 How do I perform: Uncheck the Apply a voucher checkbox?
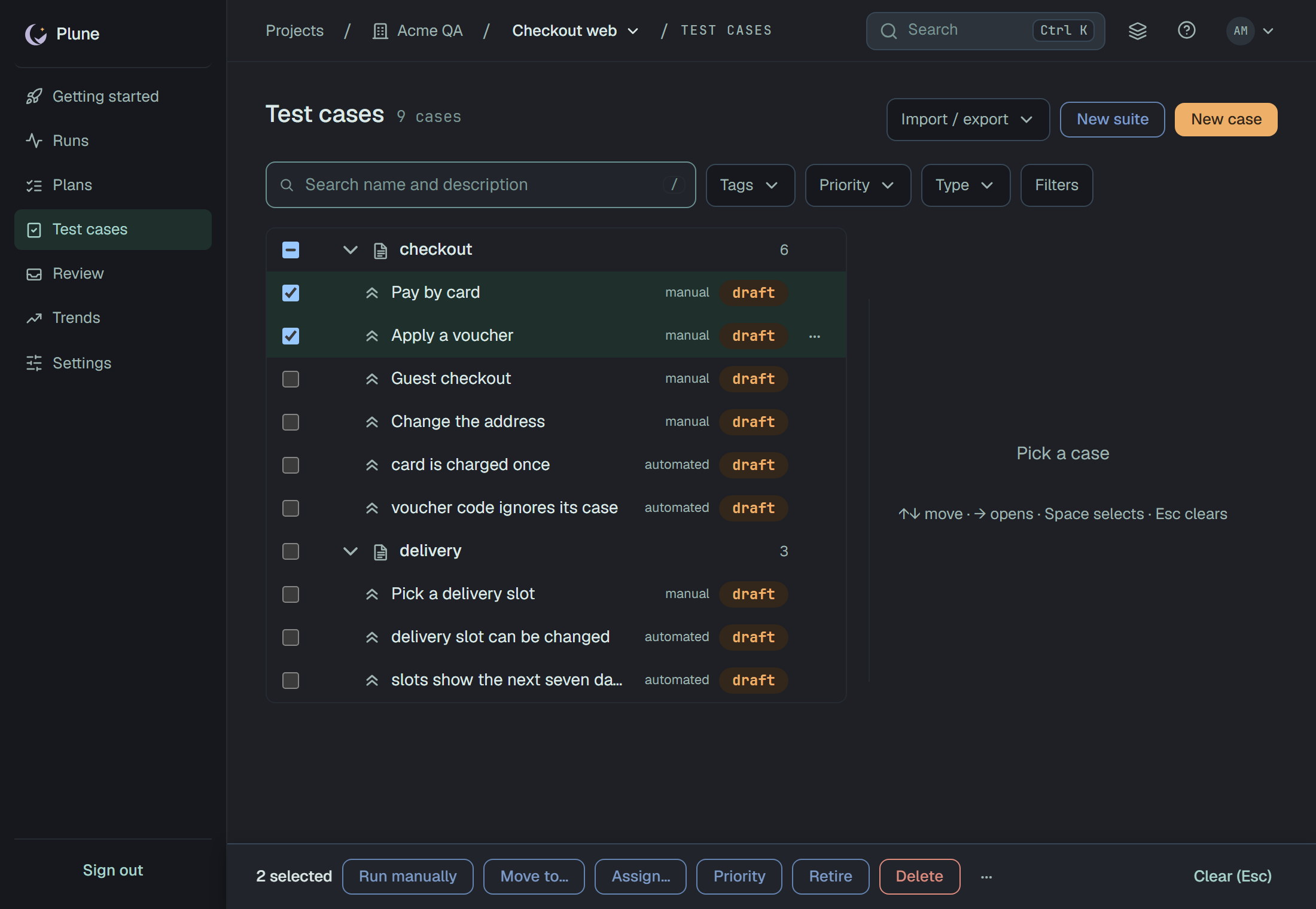point(291,336)
